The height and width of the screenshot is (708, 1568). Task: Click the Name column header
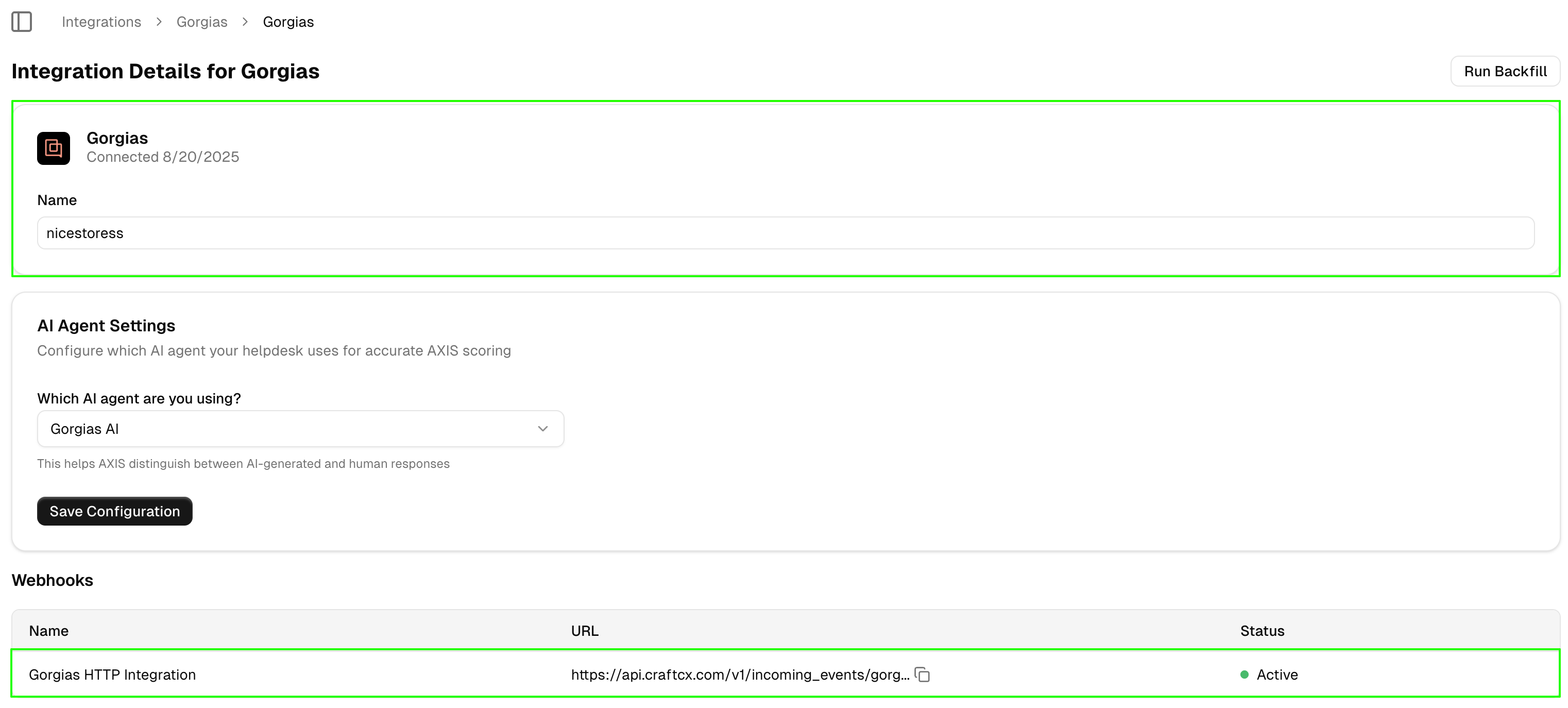(49, 631)
